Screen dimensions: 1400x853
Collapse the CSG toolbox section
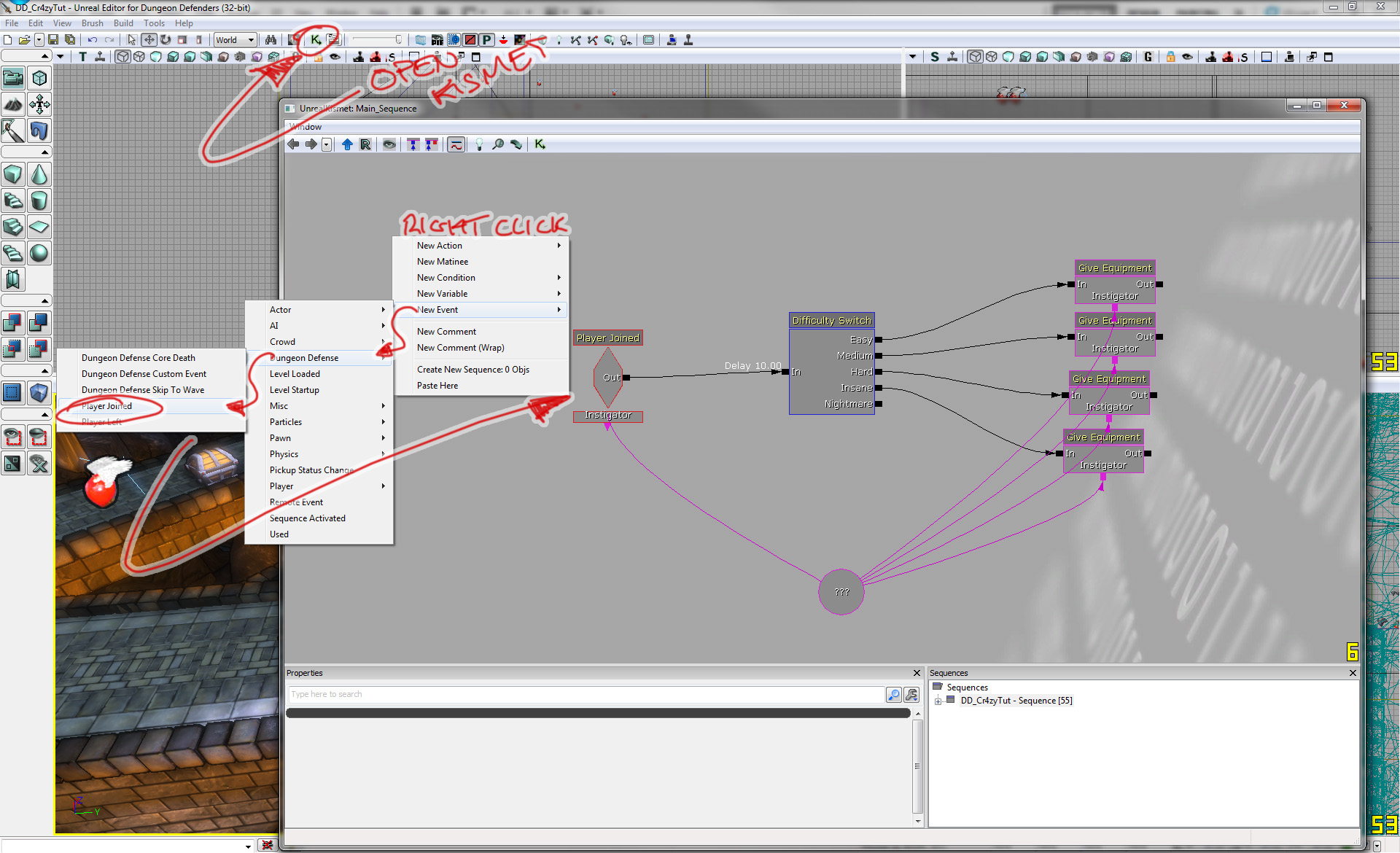point(26,300)
